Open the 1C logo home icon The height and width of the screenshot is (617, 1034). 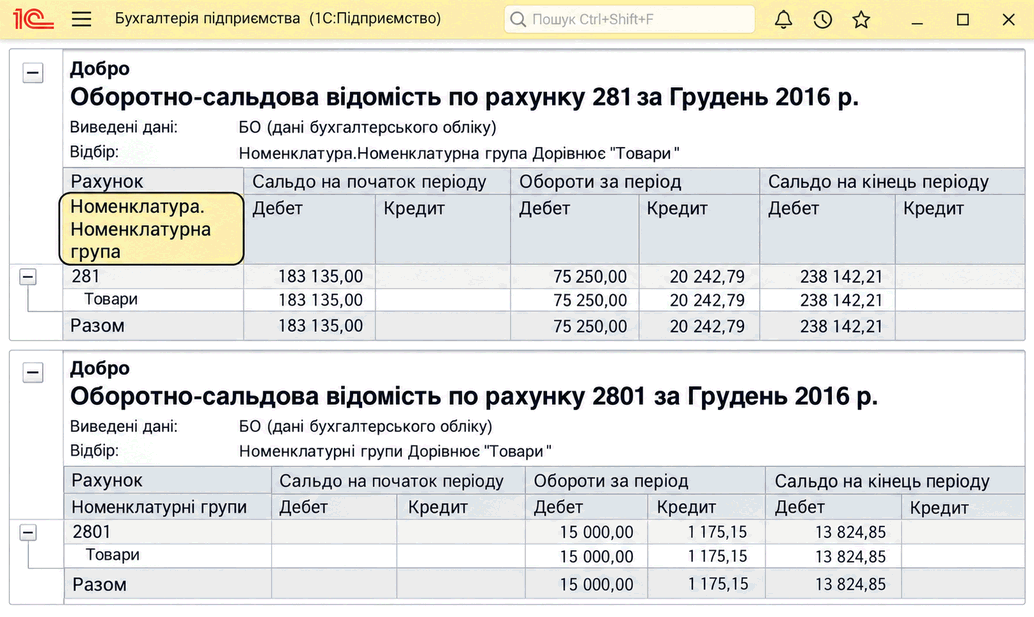coord(32,19)
